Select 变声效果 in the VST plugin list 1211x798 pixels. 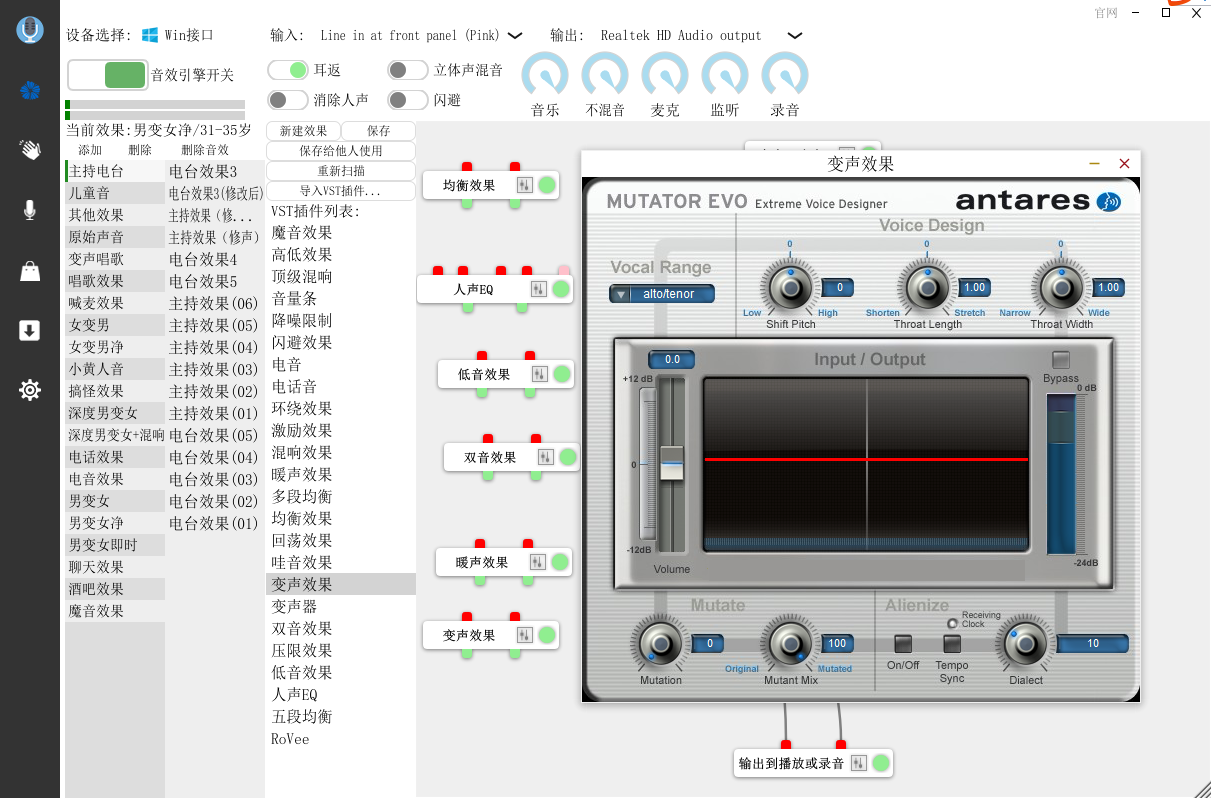tap(341, 584)
